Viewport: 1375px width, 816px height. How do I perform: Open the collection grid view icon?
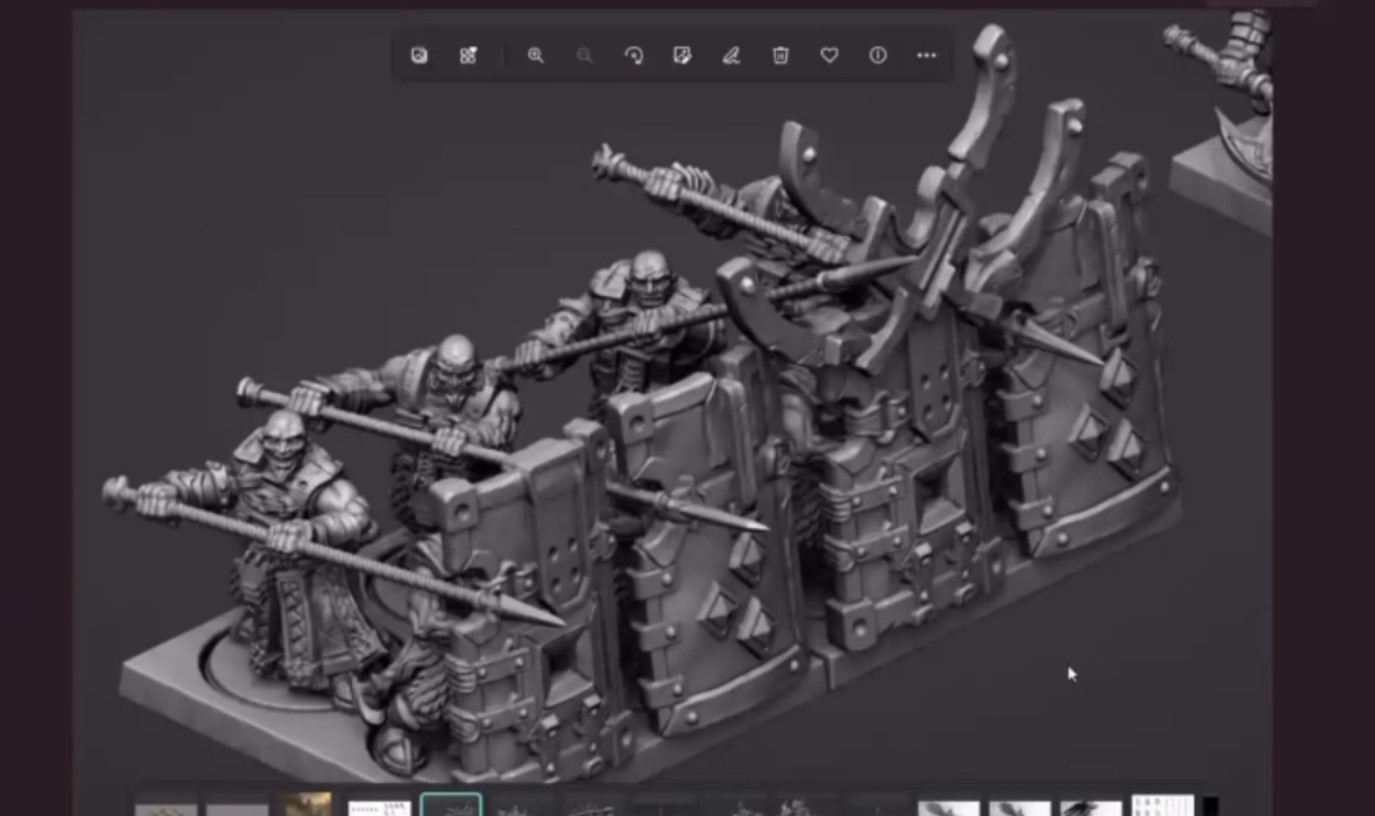468,56
